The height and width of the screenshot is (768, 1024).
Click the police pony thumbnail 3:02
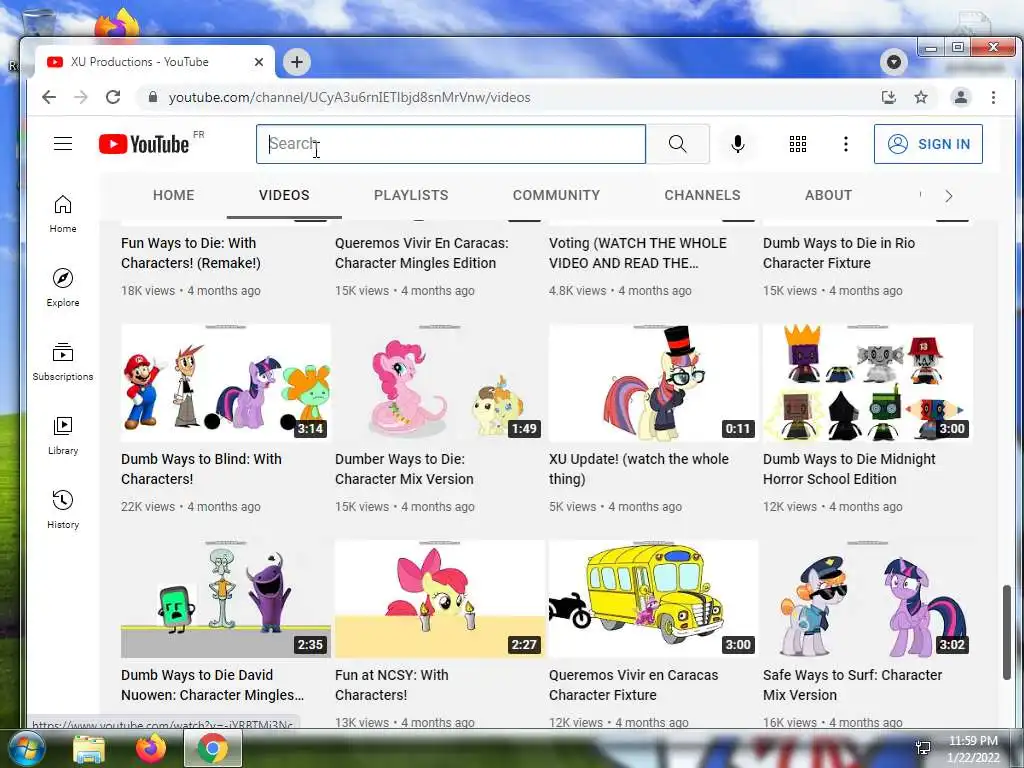[867, 599]
